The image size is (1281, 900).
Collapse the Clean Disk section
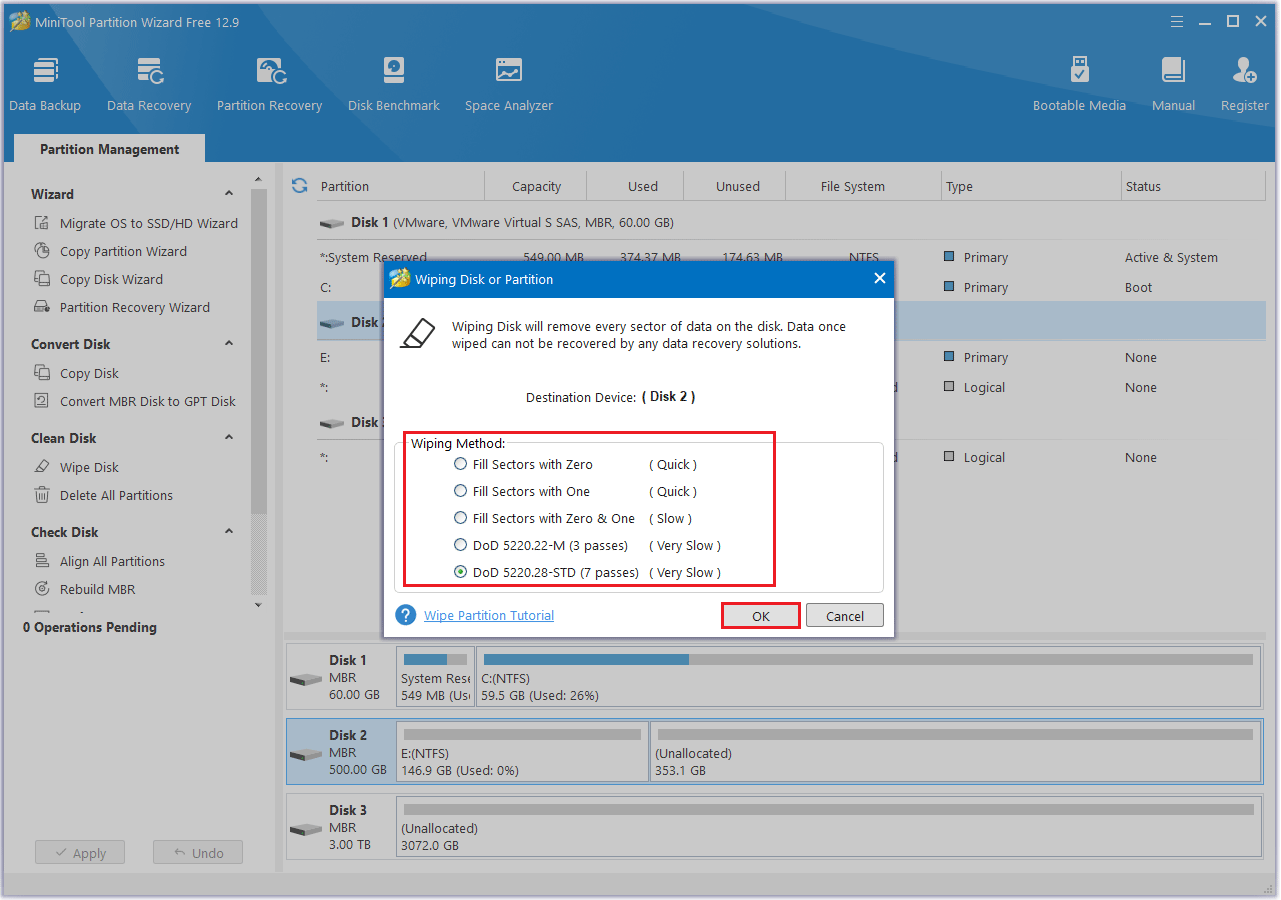[229, 437]
